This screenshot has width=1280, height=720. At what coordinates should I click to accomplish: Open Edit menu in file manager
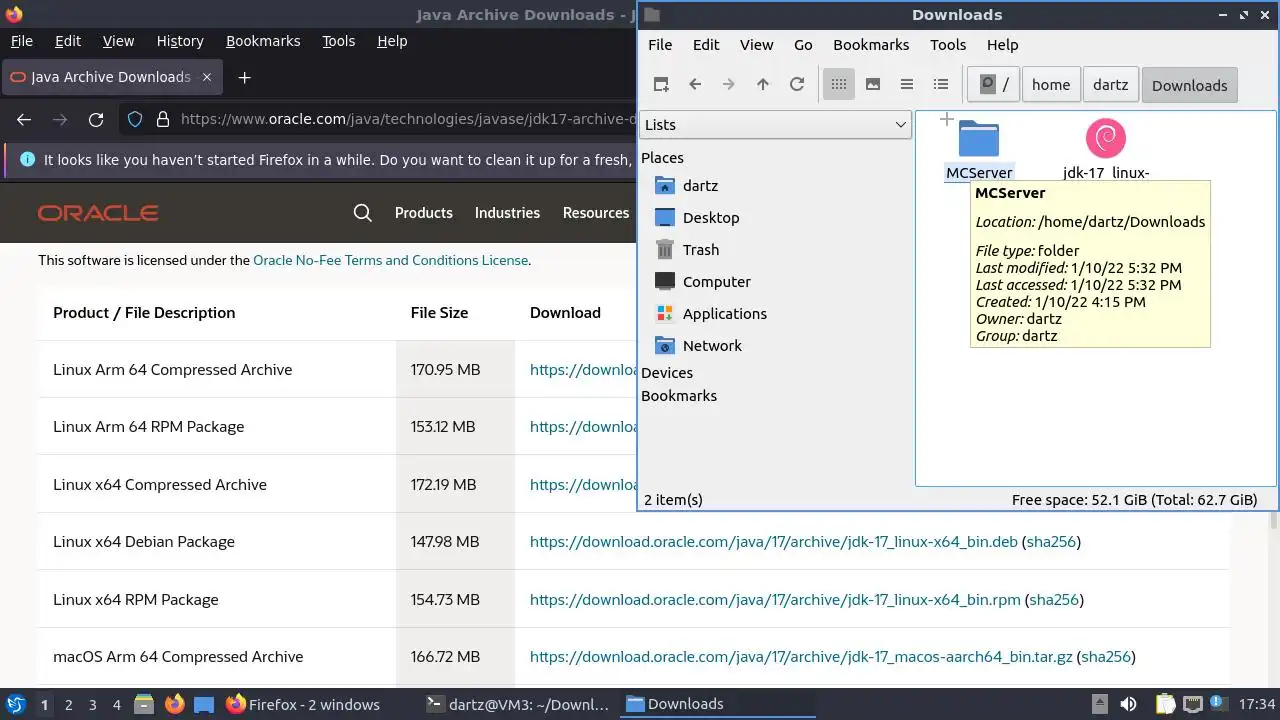point(706,44)
